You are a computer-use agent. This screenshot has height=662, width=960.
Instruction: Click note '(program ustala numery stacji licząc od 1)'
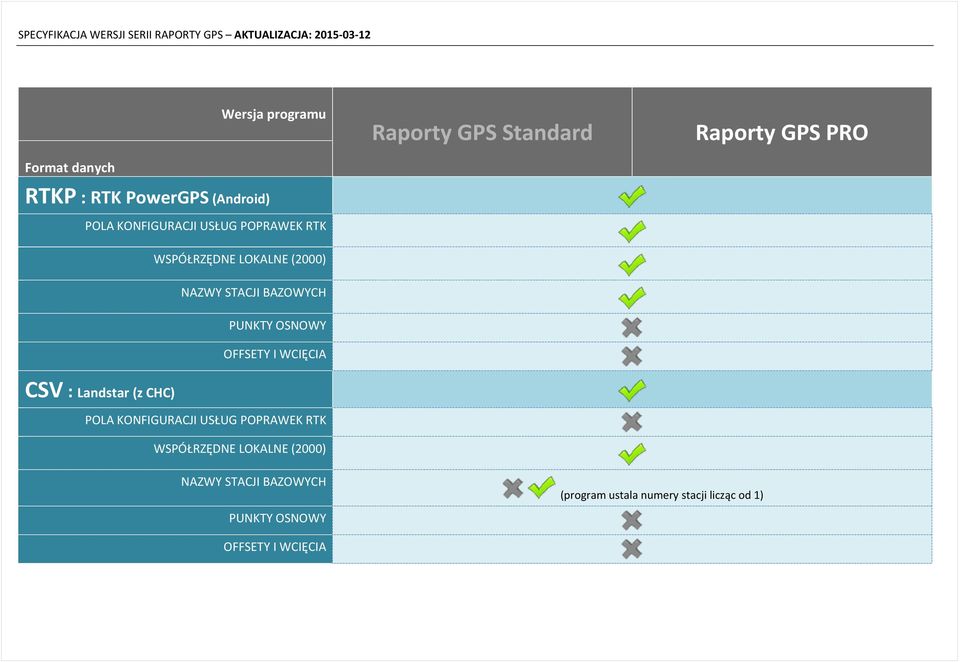662,495
